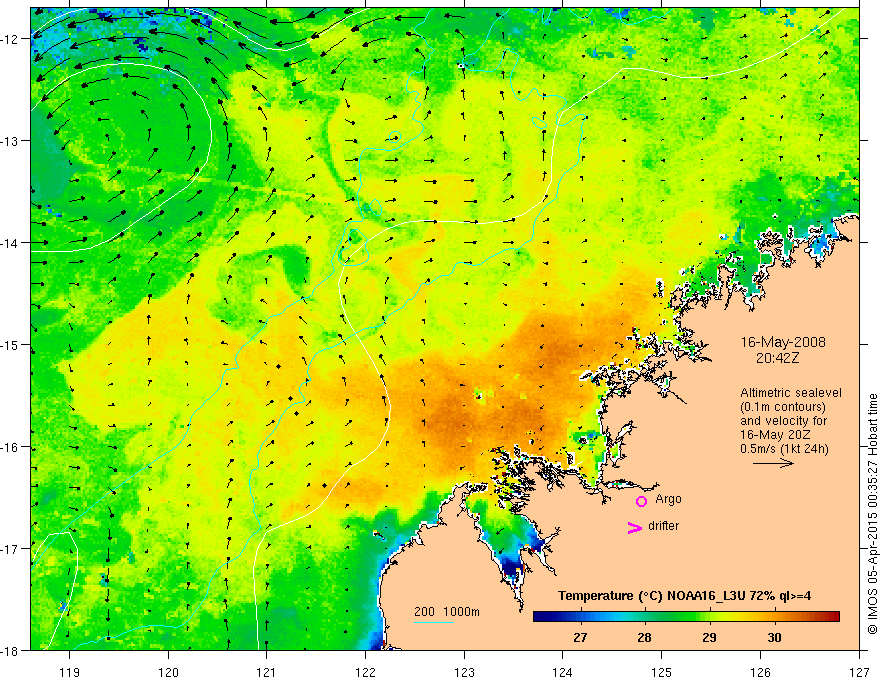Click the magenta drifter arrowhead legend symbol

635,527
